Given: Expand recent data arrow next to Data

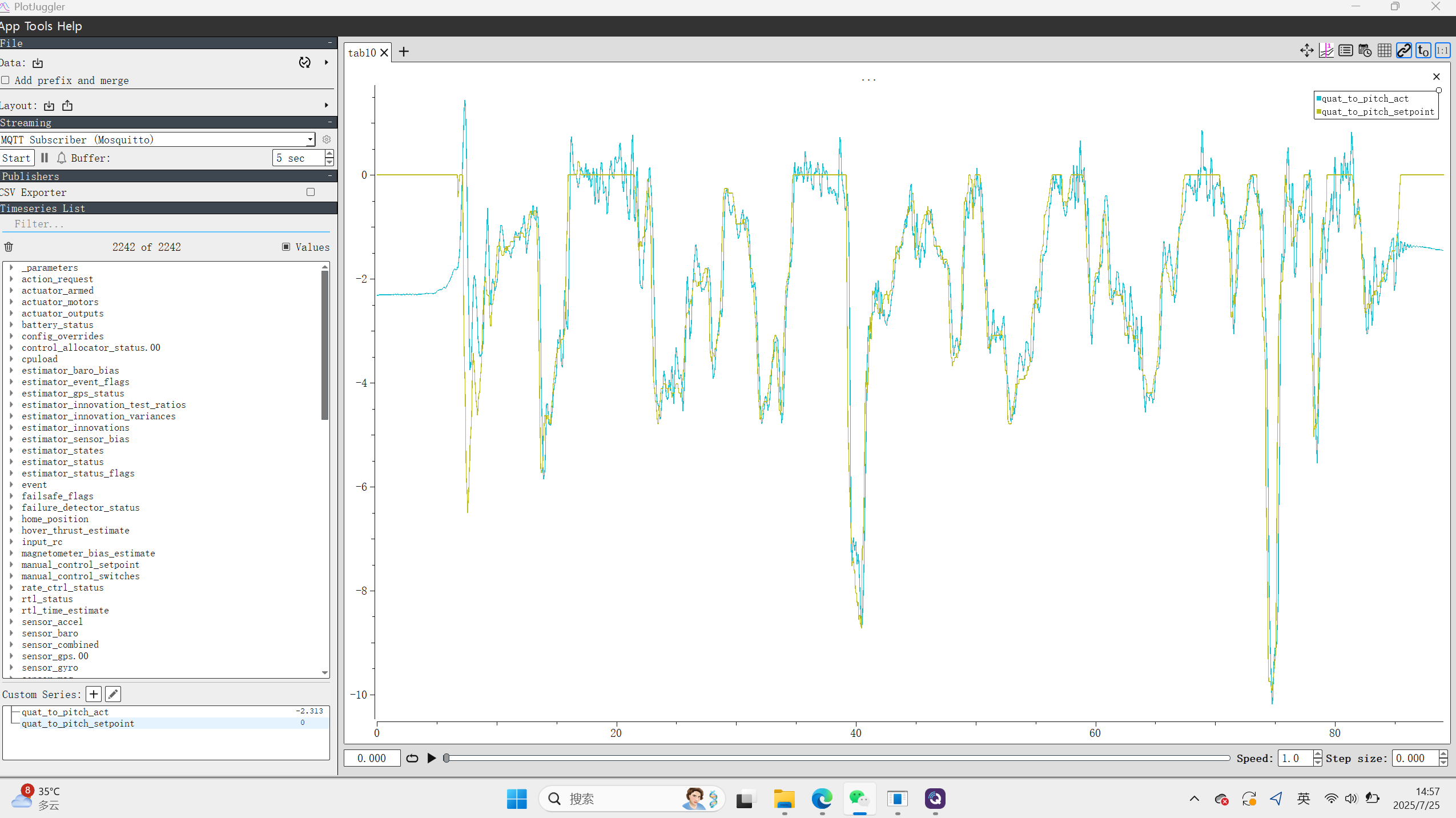Looking at the screenshot, I should (x=326, y=62).
